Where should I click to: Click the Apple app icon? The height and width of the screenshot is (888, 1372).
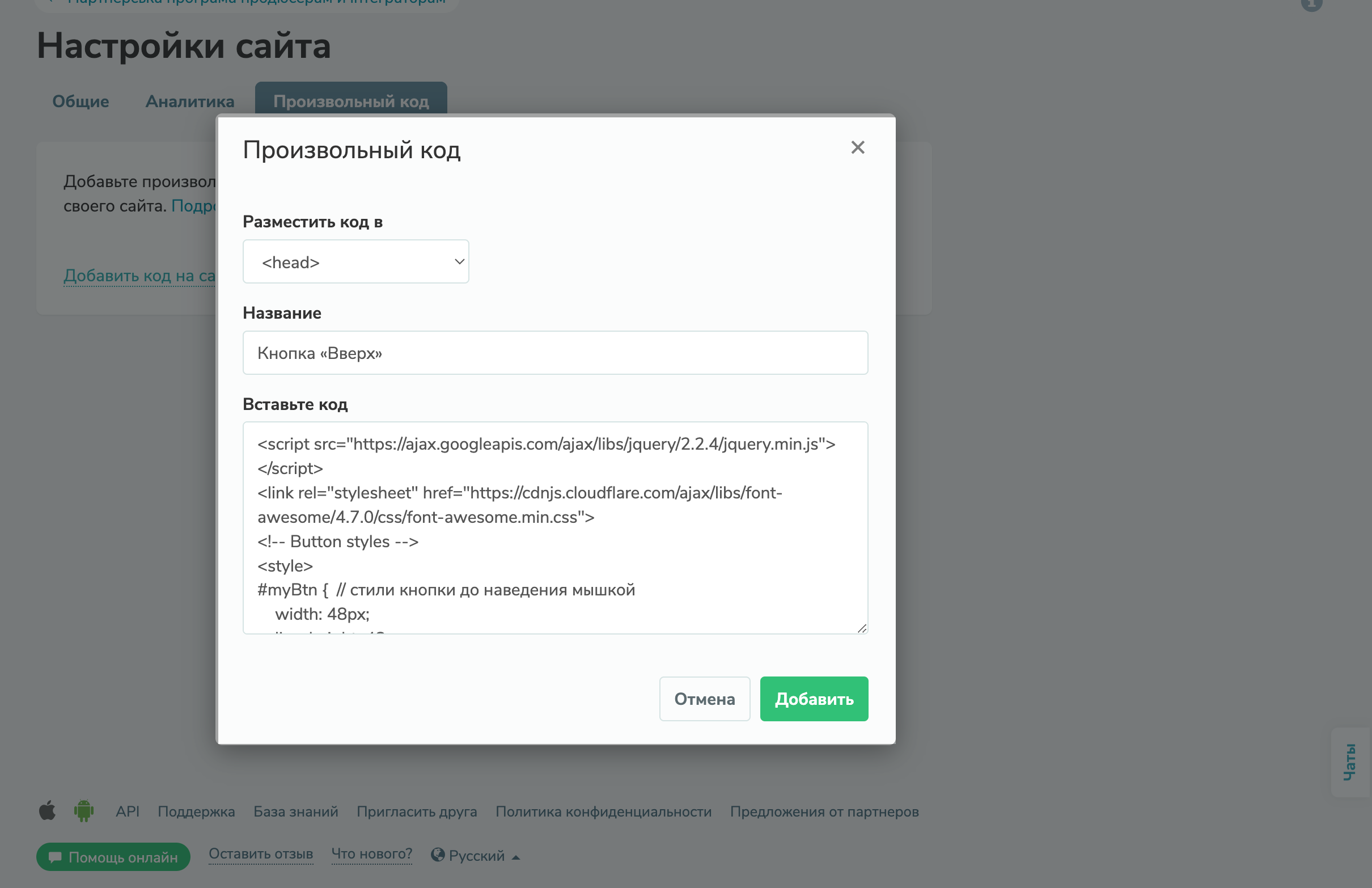(47, 811)
